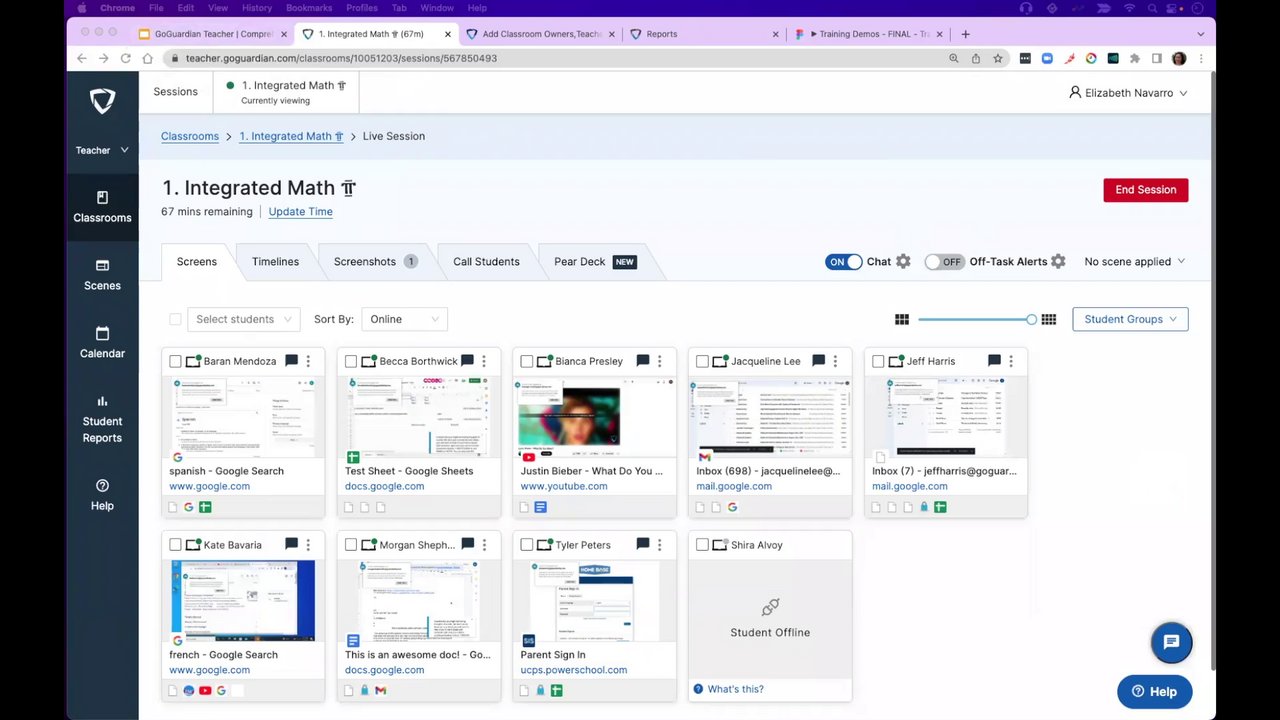Image resolution: width=1280 pixels, height=720 pixels.
Task: Switch to the Timelines tab
Action: (275, 261)
